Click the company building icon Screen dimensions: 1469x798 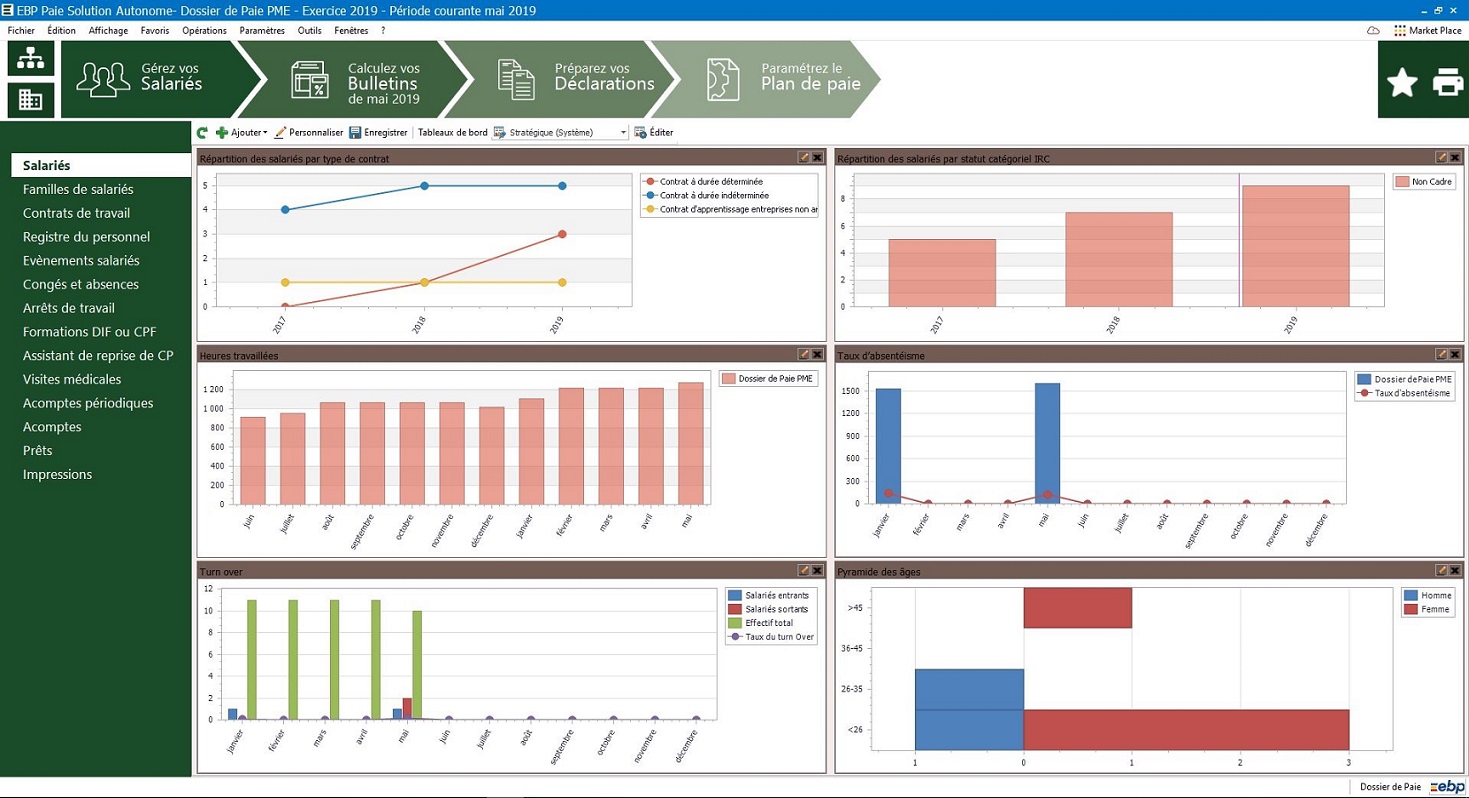point(31,100)
